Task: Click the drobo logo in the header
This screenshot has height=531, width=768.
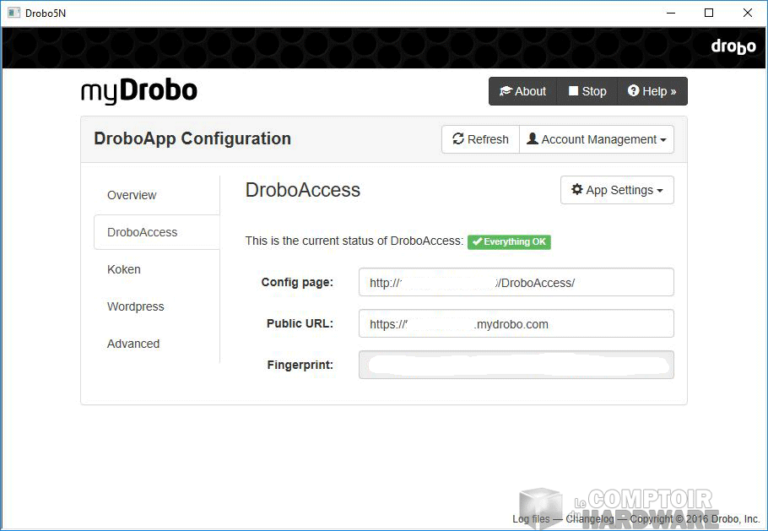Action: coord(733,46)
